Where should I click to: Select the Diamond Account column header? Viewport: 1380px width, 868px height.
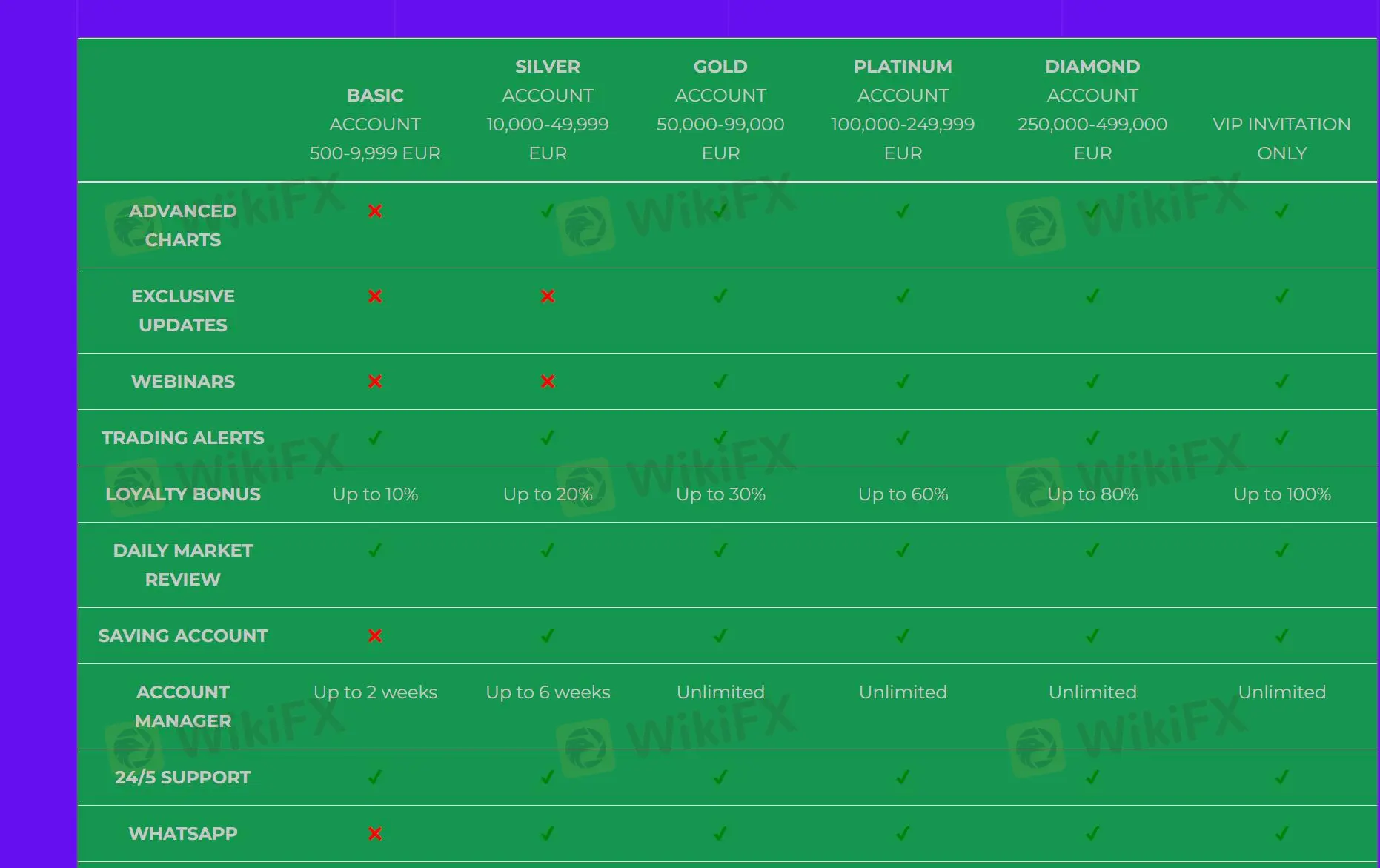(1092, 110)
